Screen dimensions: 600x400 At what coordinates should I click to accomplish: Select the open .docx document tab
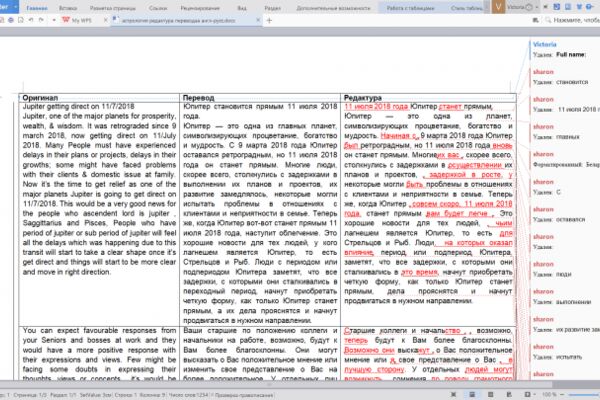[x=179, y=20]
